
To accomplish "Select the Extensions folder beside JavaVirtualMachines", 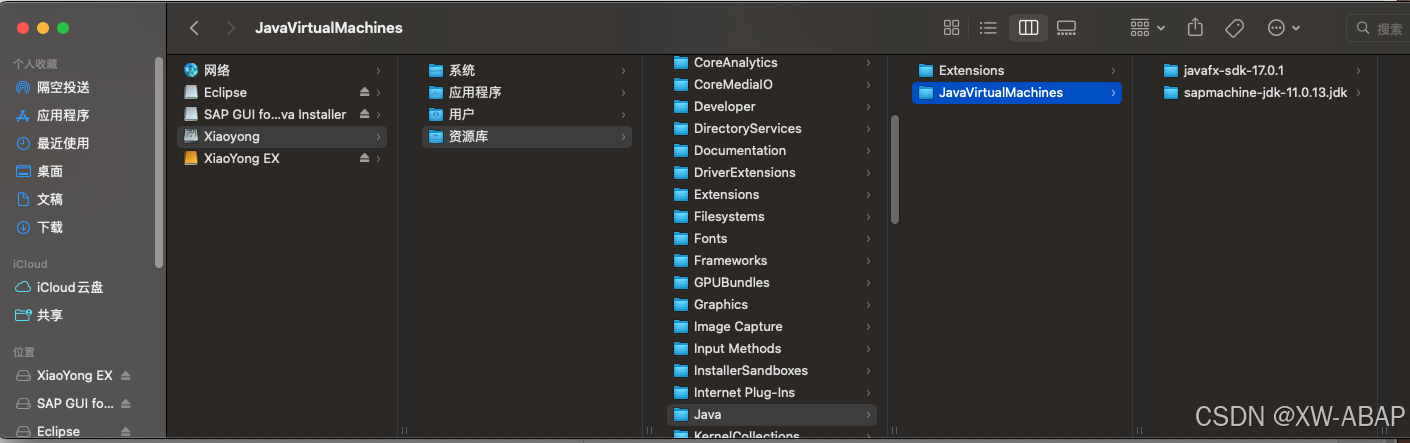I will coord(1017,70).
